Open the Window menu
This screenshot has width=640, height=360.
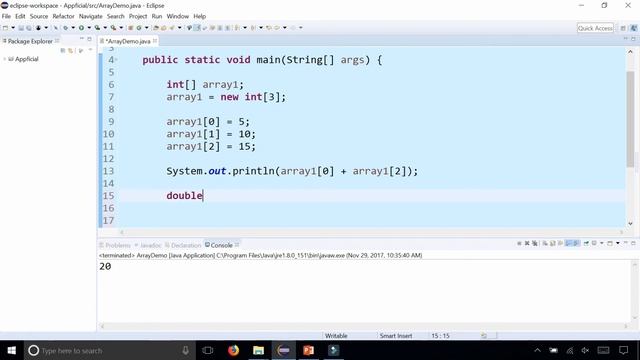click(178, 16)
